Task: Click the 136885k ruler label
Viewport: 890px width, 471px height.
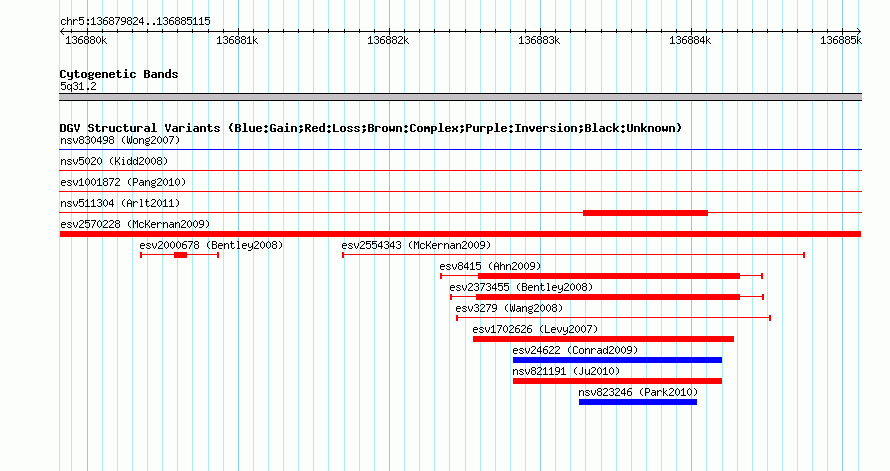Action: click(x=841, y=40)
